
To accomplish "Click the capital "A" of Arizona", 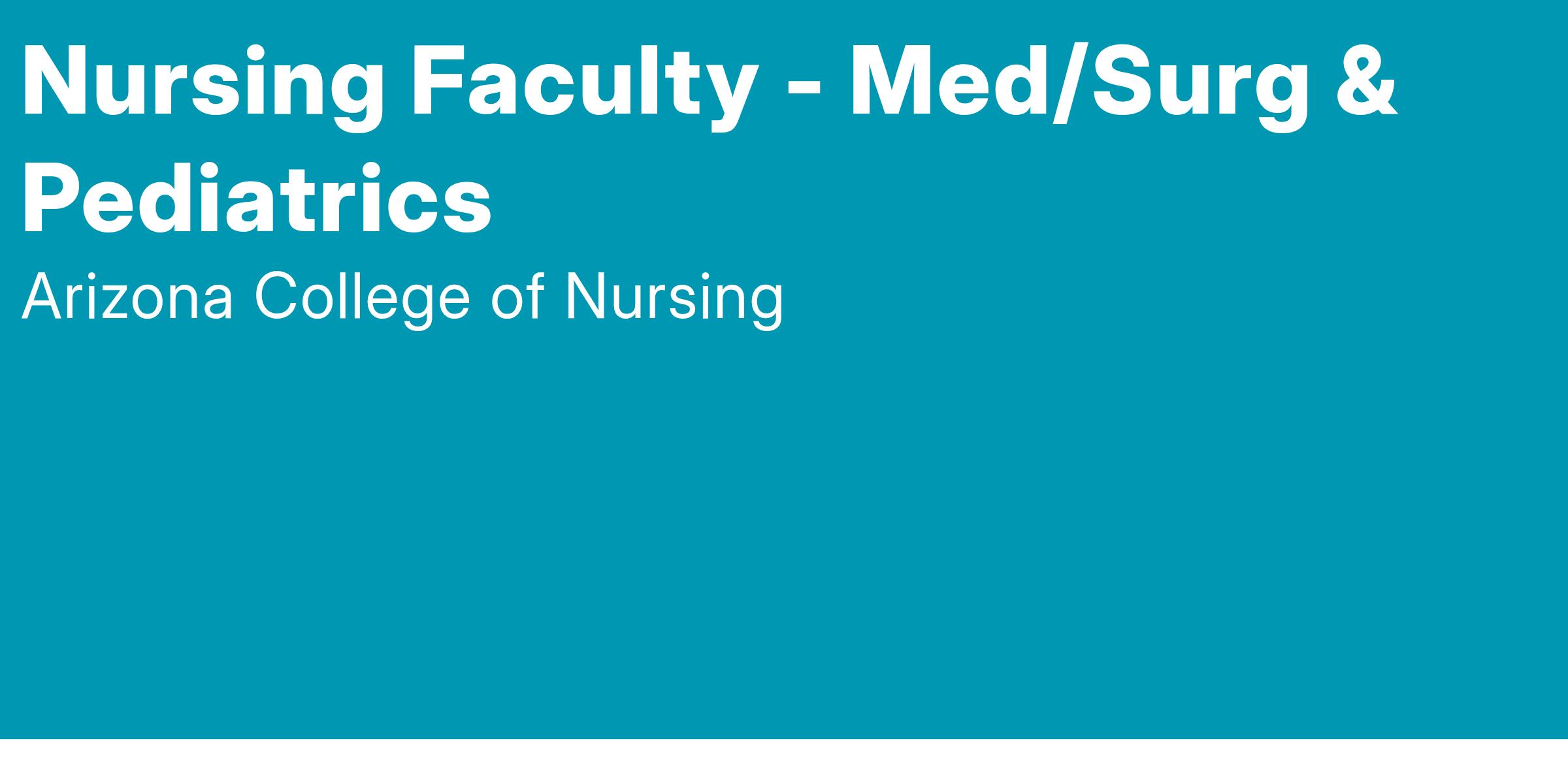I will pos(41,298).
